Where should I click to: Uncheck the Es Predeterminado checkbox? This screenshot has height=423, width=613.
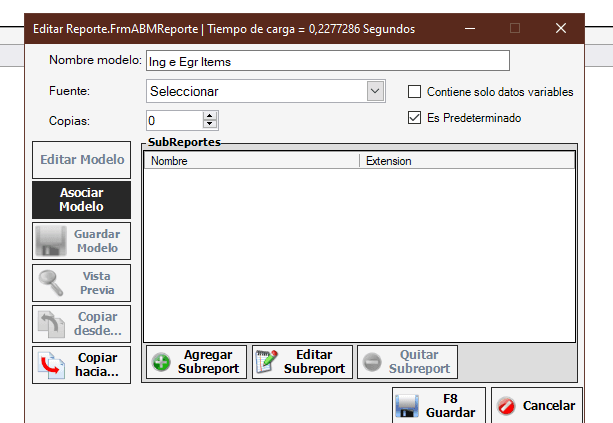(x=415, y=118)
